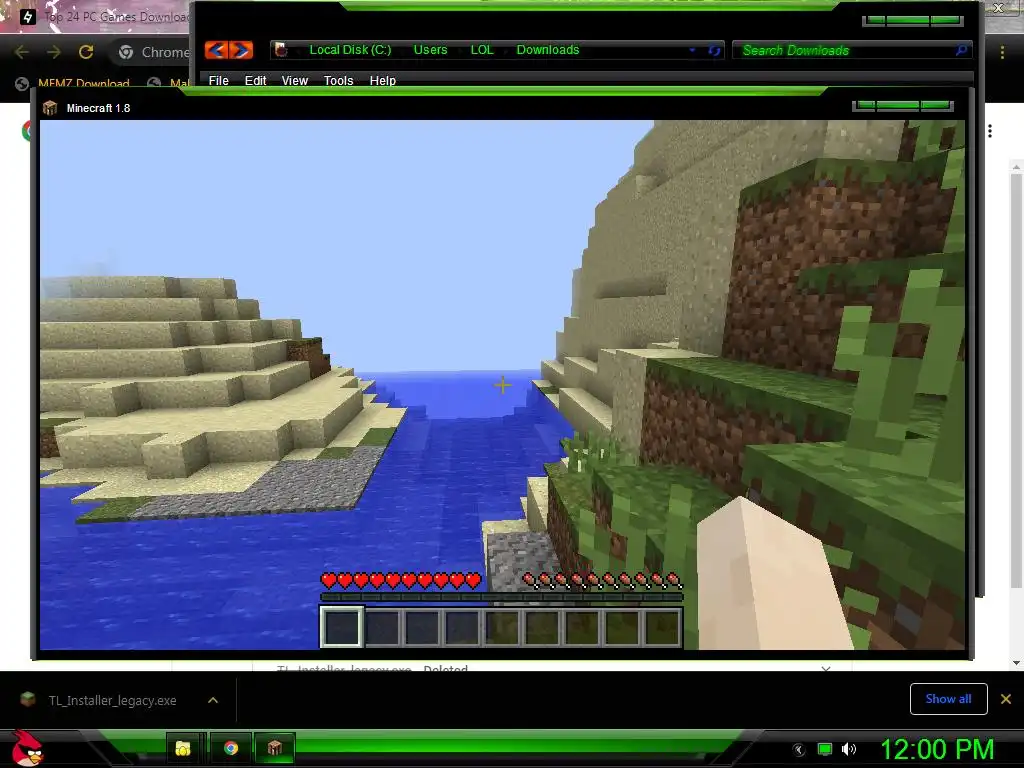Click the Chrome label in address bar

click(165, 52)
